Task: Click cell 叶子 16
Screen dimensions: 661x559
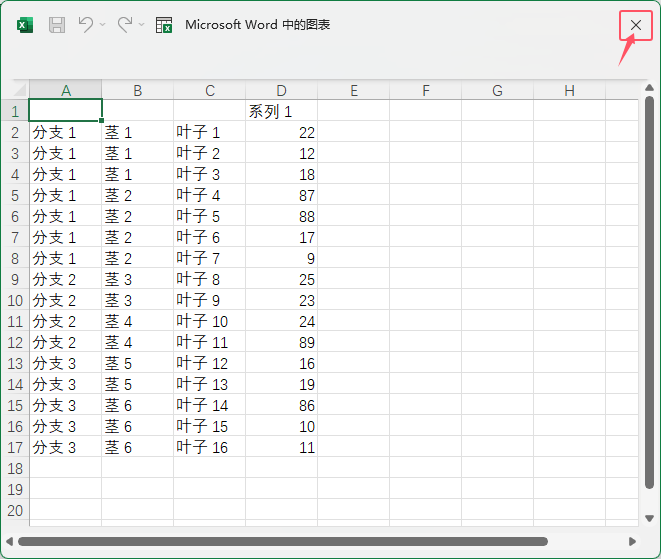Action: coord(210,447)
